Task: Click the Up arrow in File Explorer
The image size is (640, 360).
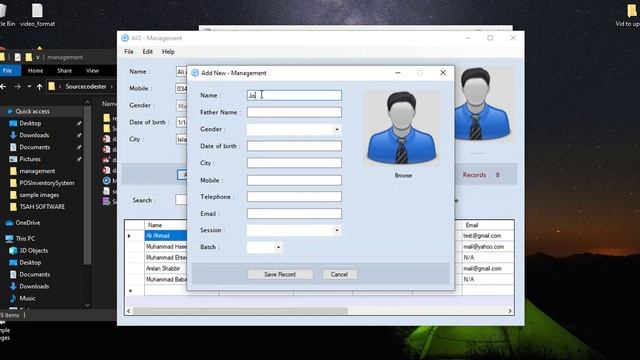Action: [39, 87]
